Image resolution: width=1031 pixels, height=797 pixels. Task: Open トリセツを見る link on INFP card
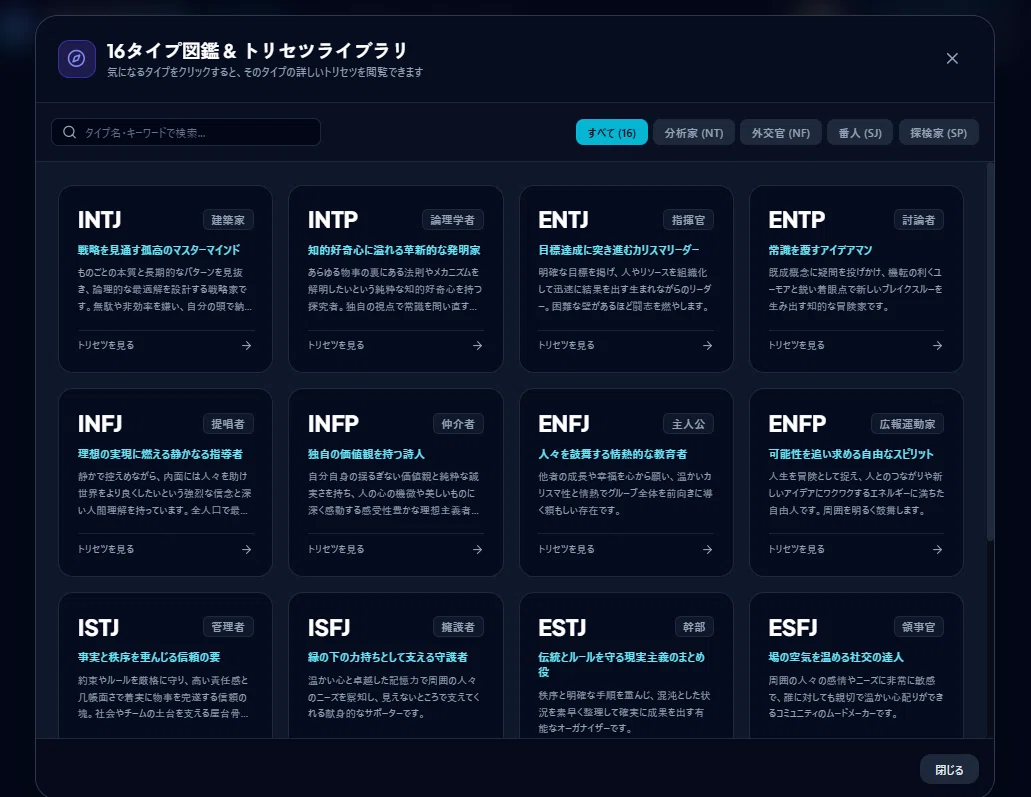pyautogui.click(x=336, y=549)
